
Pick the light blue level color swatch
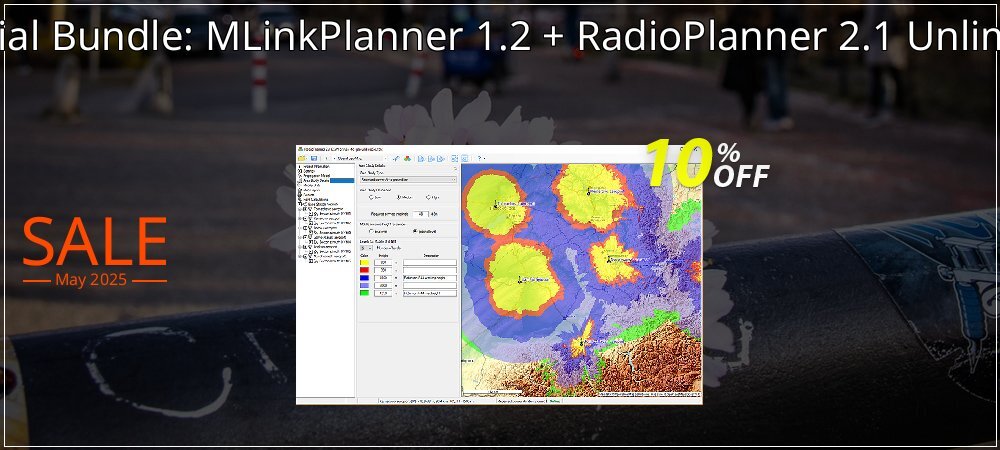point(364,286)
